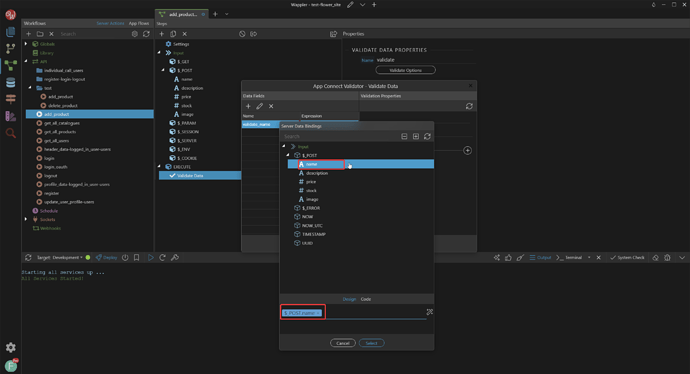690x374 pixels.
Task: Open login_oauth workflow
Action: 55,167
